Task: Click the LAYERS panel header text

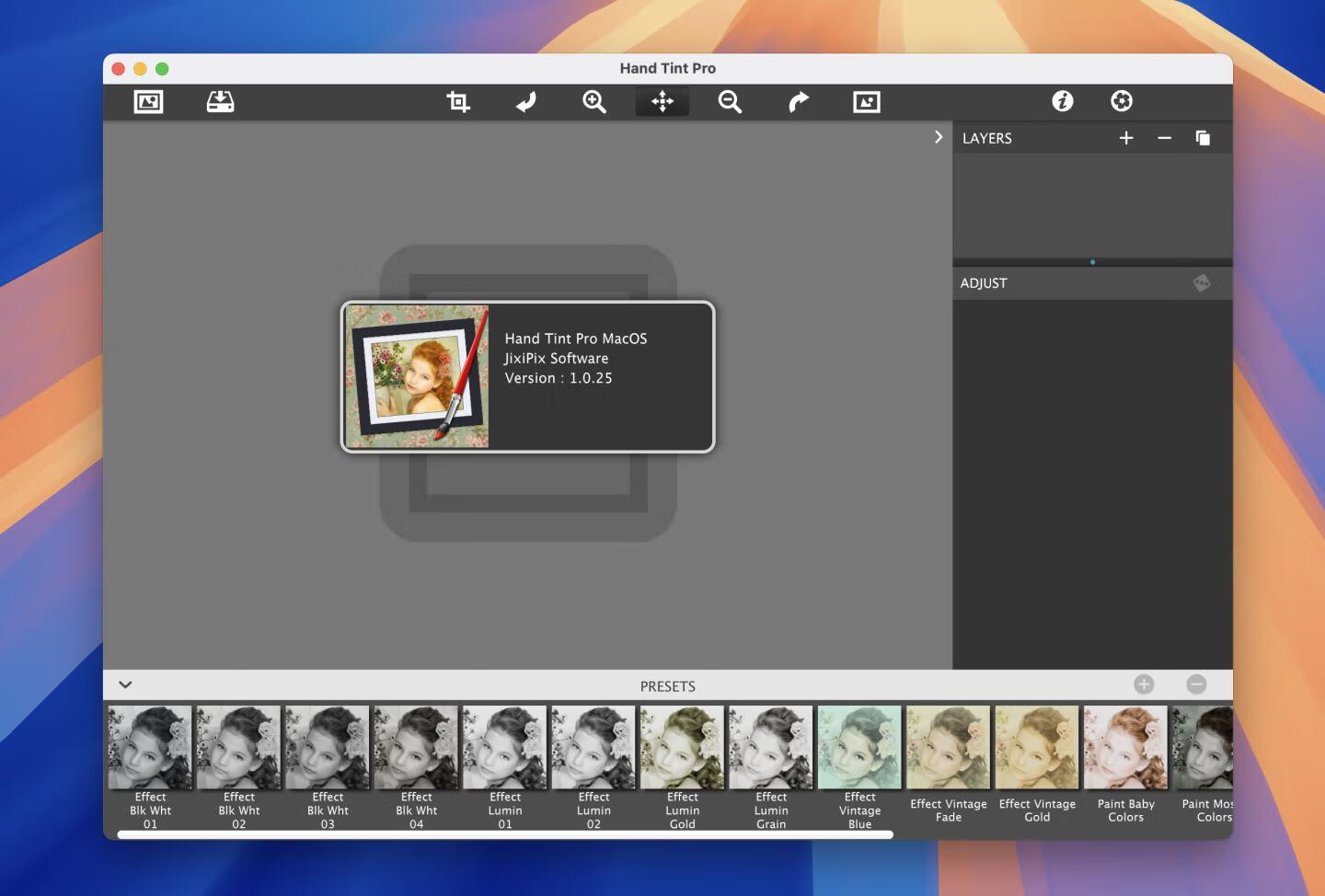Action: [x=987, y=138]
